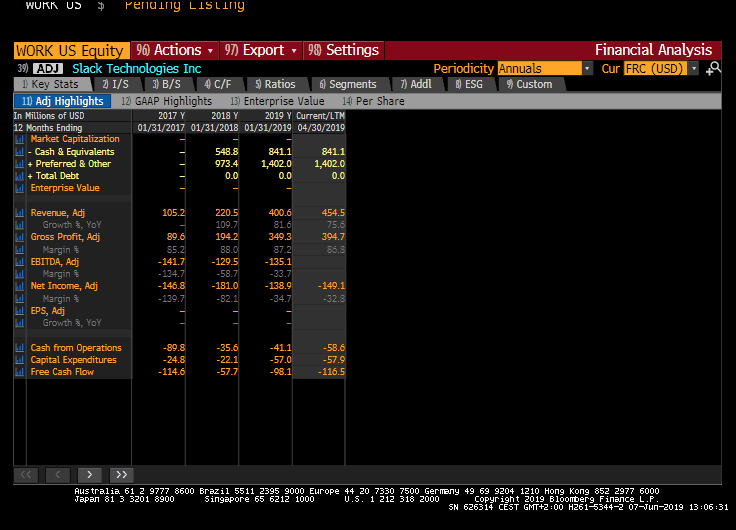Open chart icon for EBITDA, Adj row
This screenshot has width=736, height=530.
click(x=20, y=262)
